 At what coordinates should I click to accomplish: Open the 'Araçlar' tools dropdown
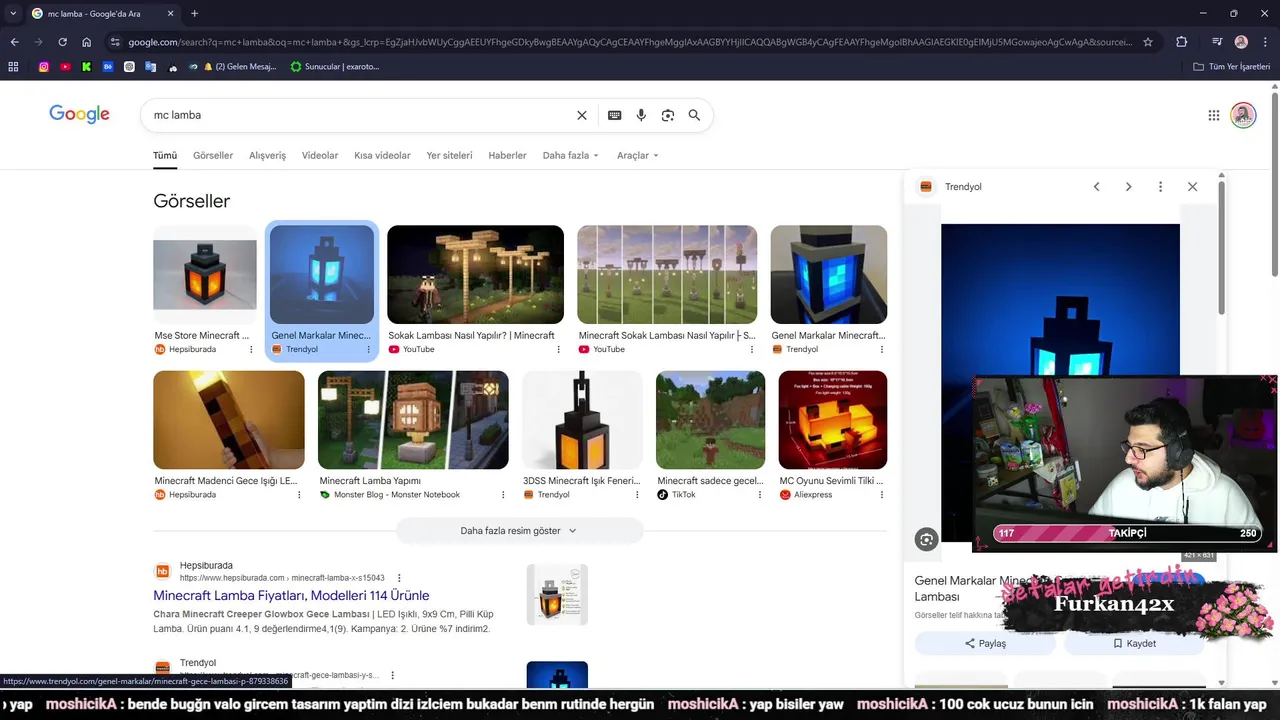(x=637, y=155)
